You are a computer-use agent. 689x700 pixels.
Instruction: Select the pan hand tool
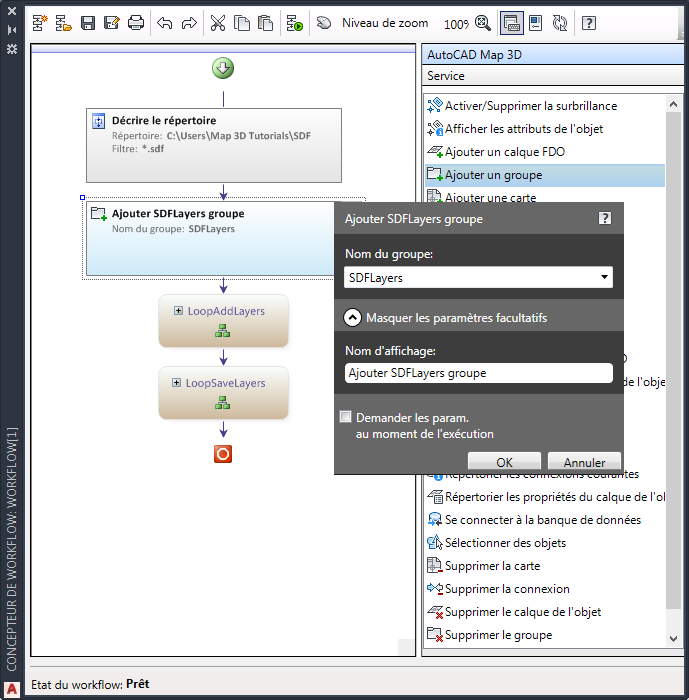coord(324,23)
